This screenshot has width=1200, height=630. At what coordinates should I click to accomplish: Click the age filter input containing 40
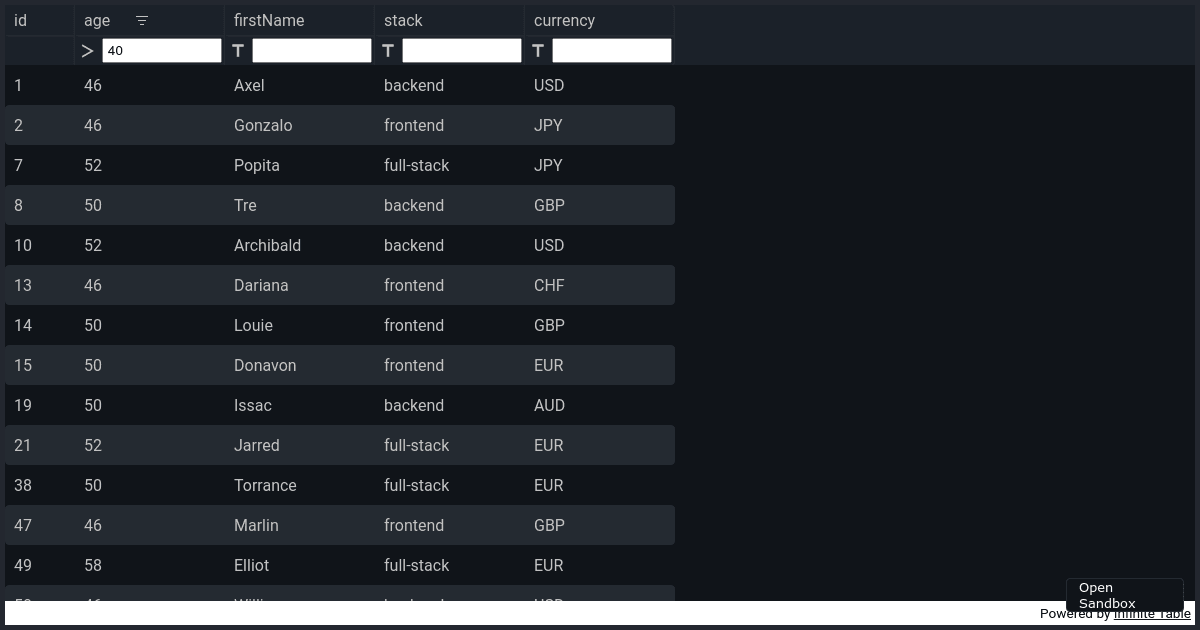coord(162,50)
